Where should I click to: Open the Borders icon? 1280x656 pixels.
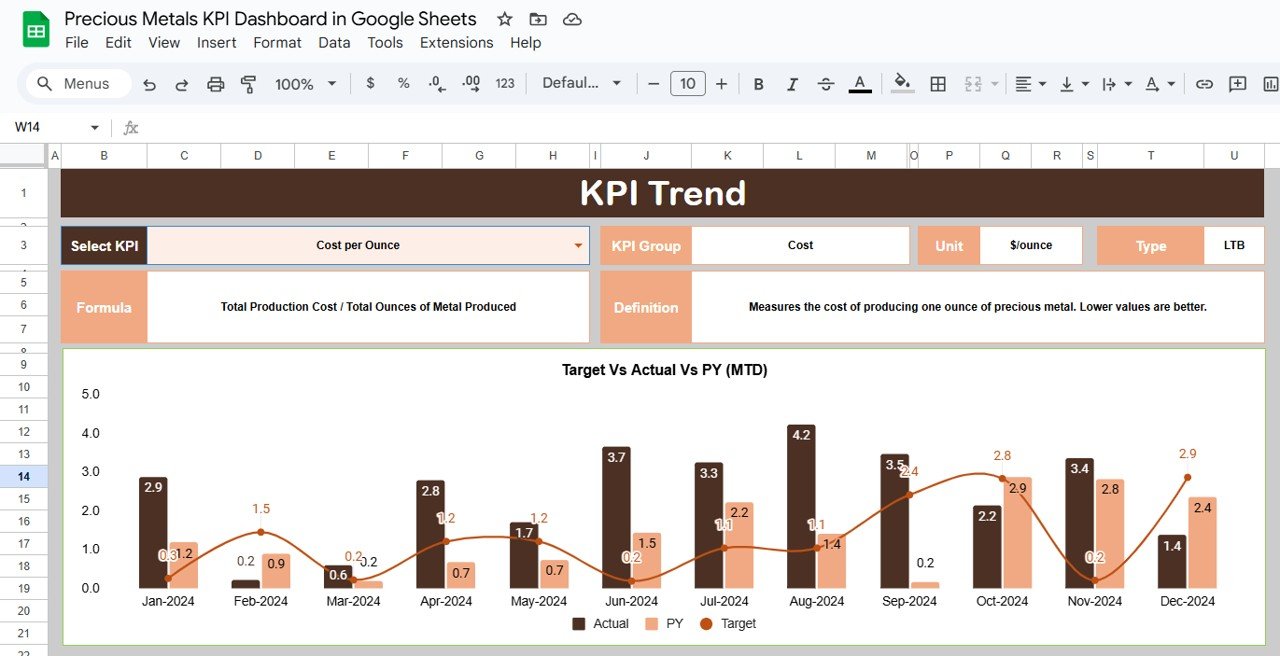pyautogui.click(x=938, y=84)
